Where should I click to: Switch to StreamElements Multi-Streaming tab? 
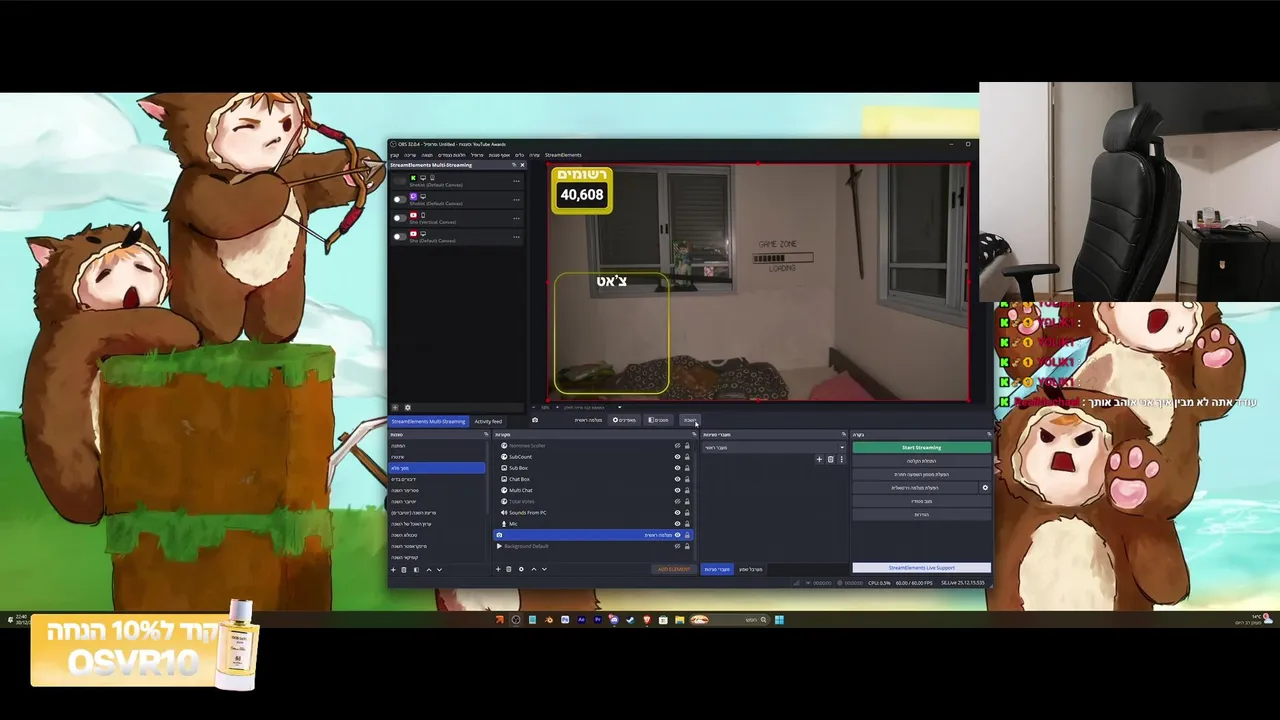click(x=428, y=421)
